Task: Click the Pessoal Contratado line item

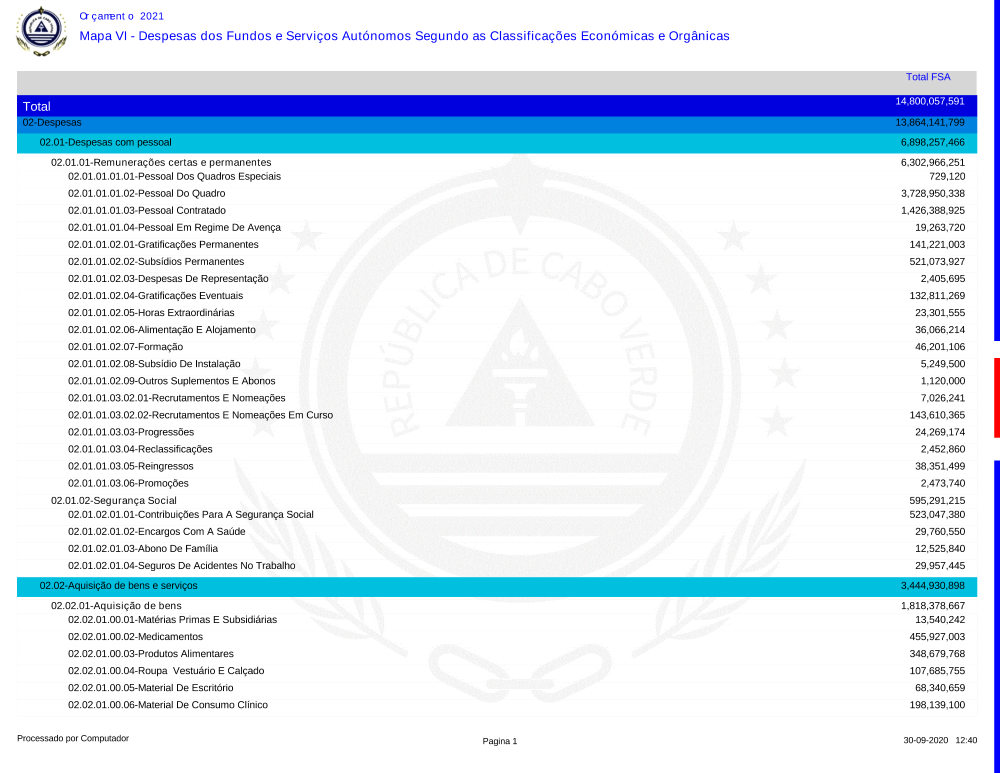Action: coord(146,211)
